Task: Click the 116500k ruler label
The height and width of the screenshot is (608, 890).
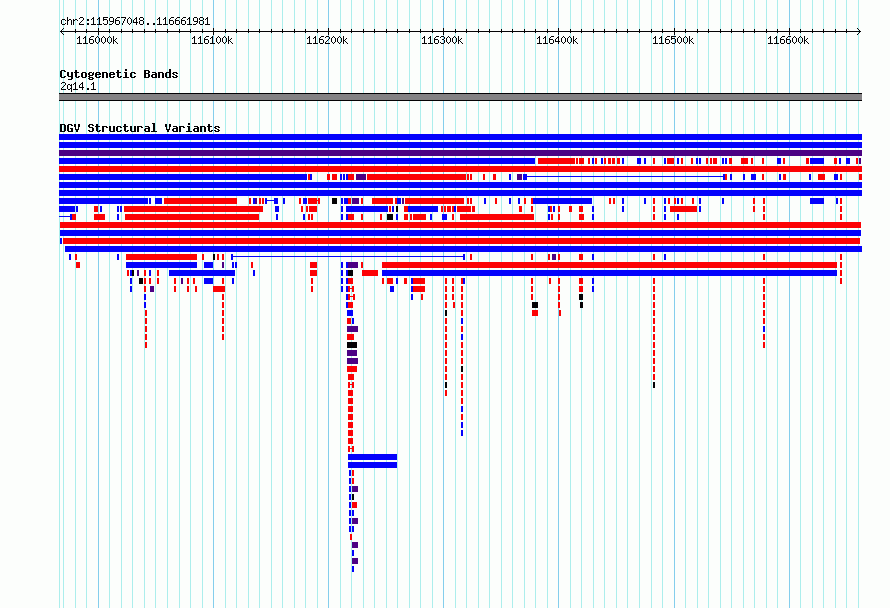Action: 673,40
